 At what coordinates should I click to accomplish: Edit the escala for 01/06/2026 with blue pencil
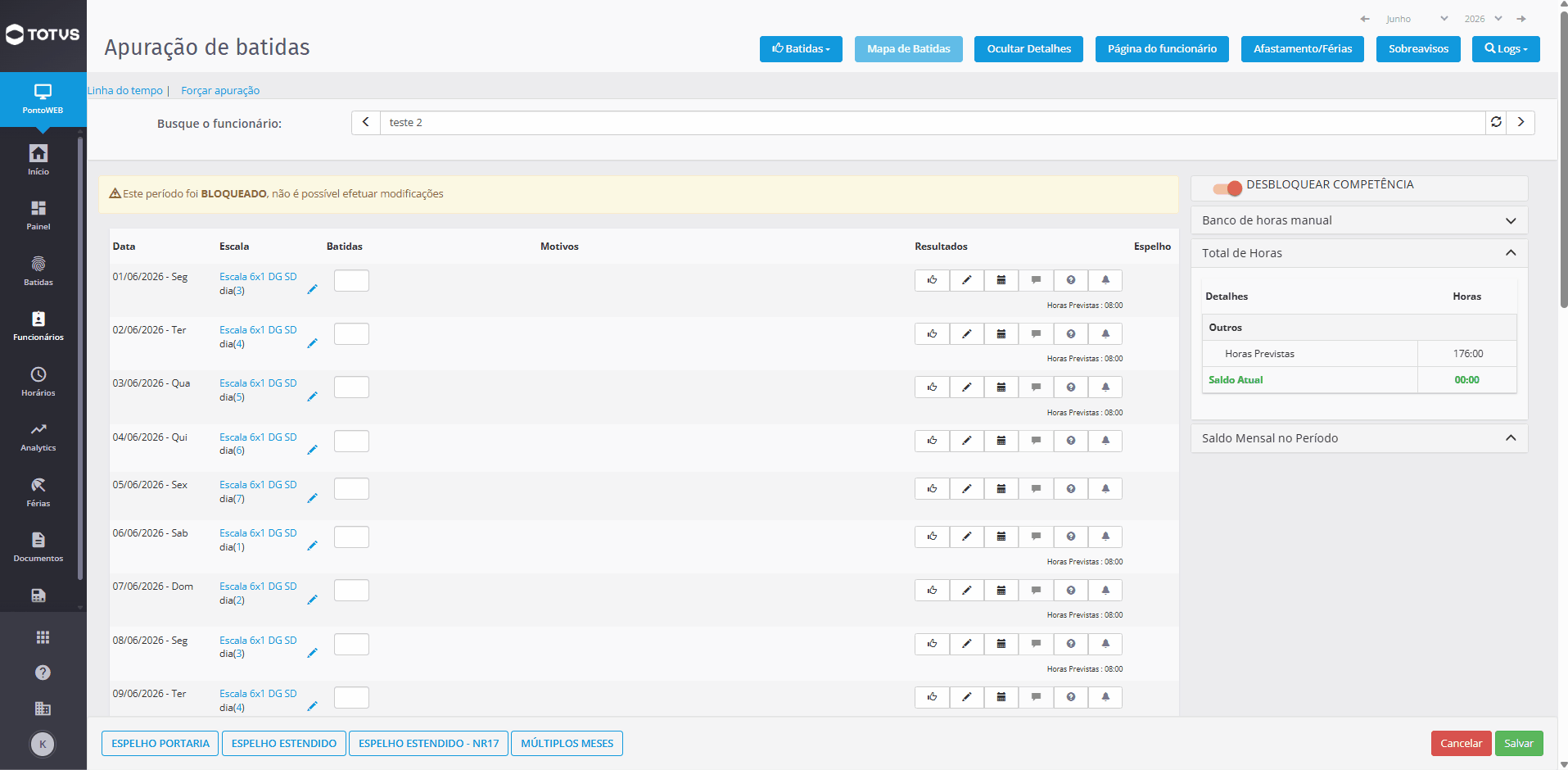tap(312, 289)
